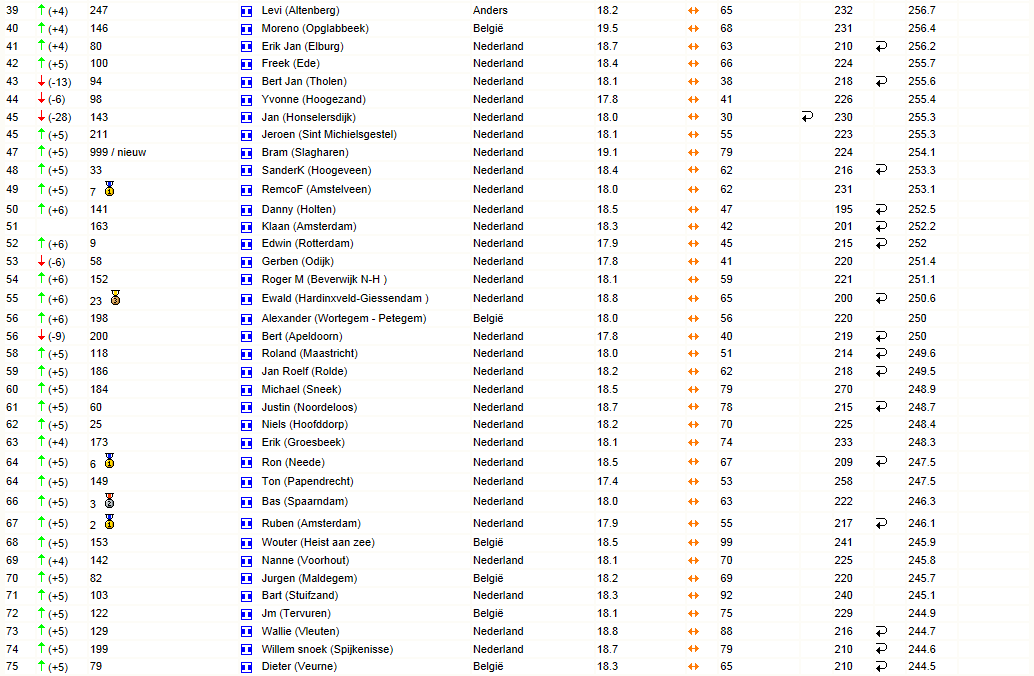Open Moreno (Opglabbeek) entry
1034x676 pixels.
point(315,28)
